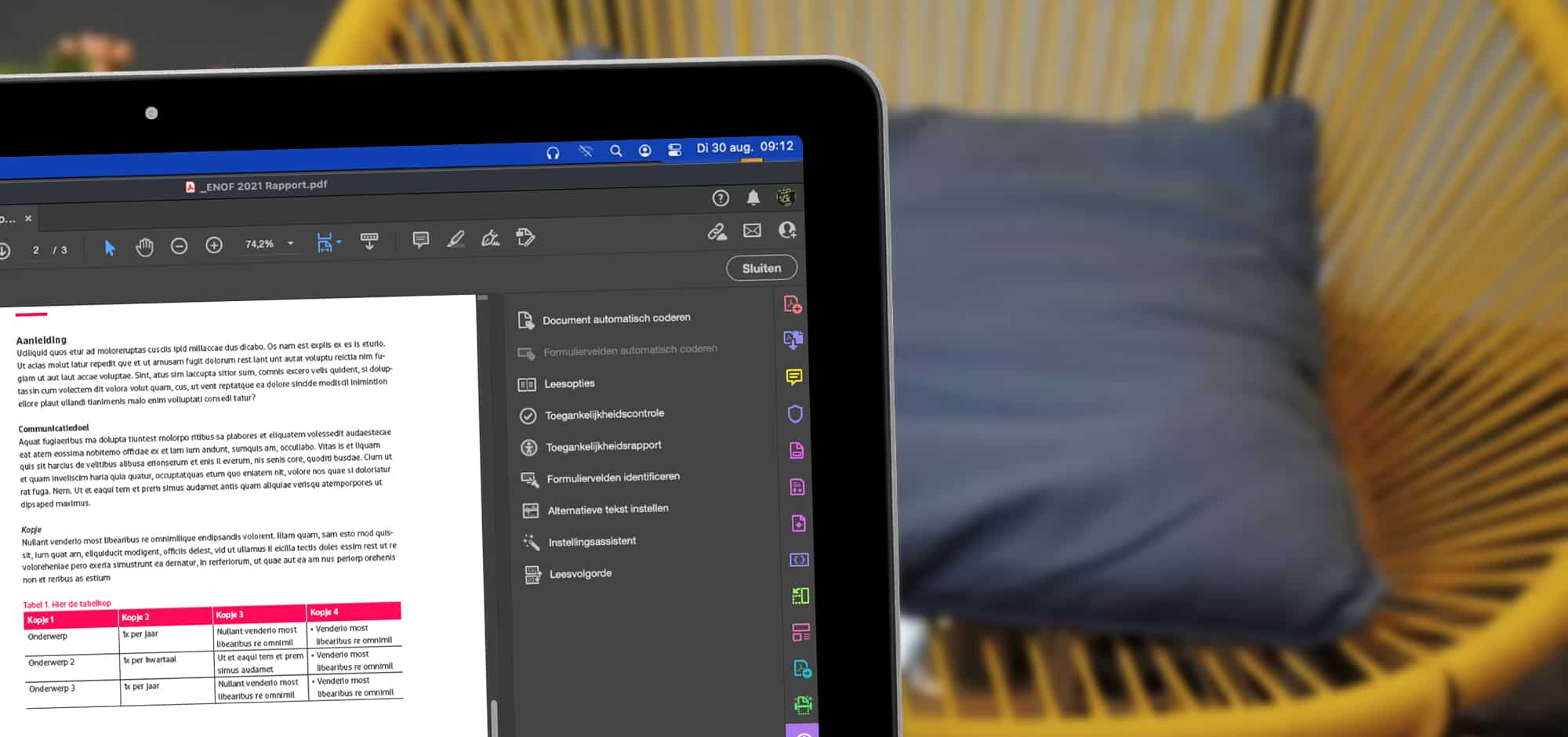The image size is (1568, 737).
Task: Open Leesopties
Action: pos(557,383)
